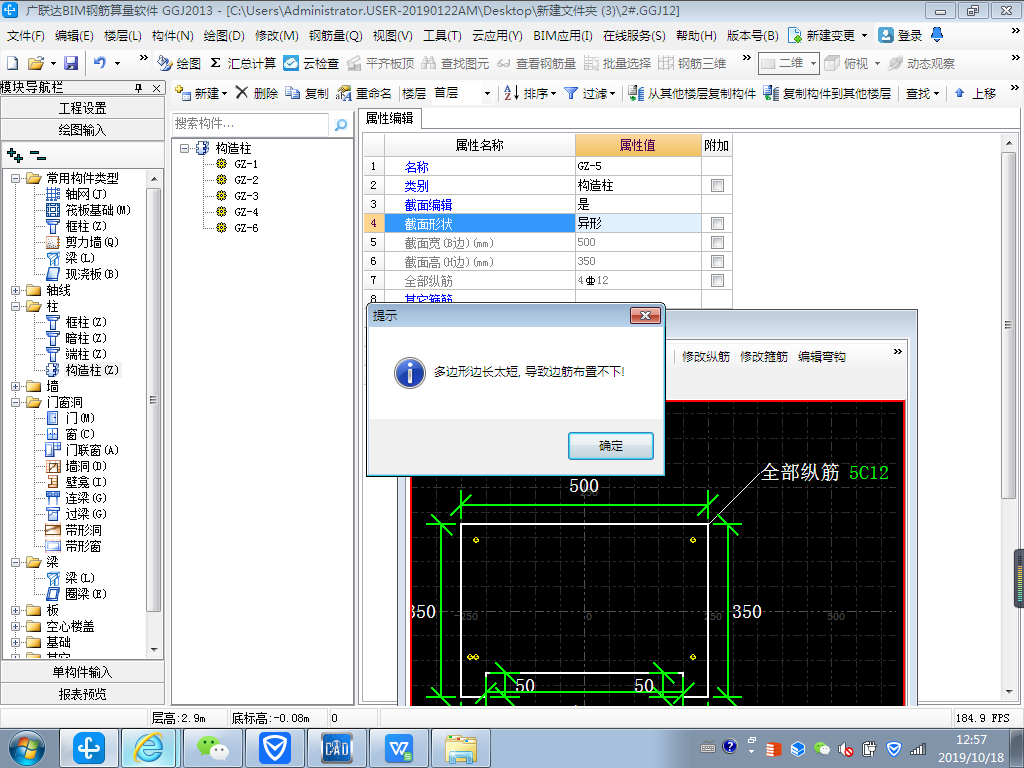
Task: Click the 复制 copy icon
Action: tap(293, 93)
